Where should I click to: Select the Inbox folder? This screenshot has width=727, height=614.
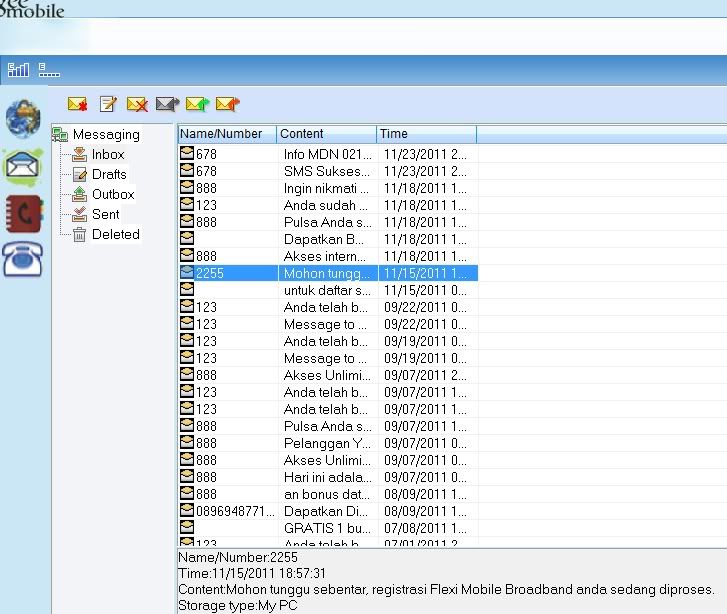click(x=108, y=155)
